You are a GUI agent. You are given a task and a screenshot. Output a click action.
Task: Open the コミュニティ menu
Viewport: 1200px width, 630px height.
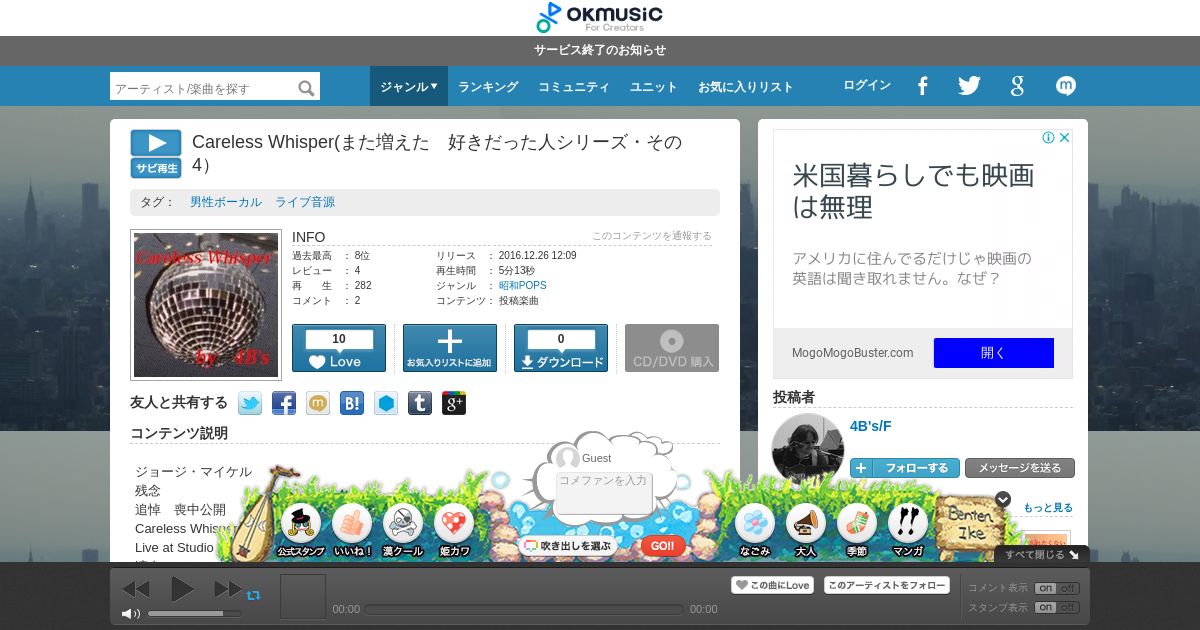(574, 87)
